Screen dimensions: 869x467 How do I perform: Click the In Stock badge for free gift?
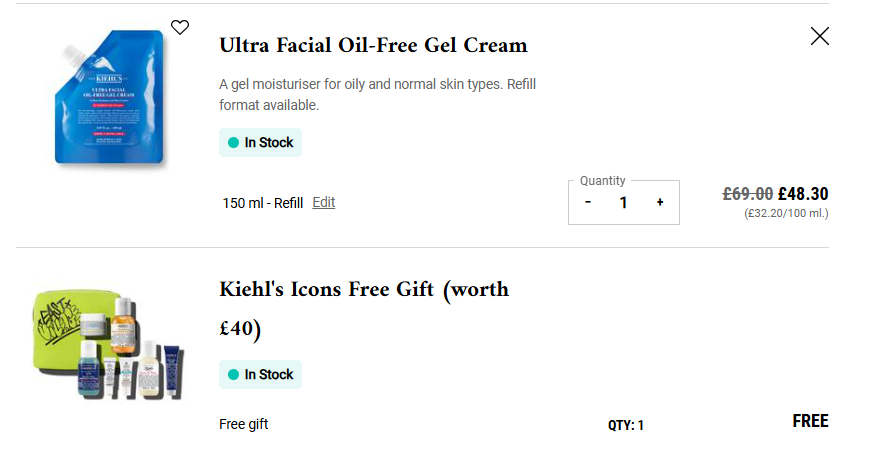point(261,375)
